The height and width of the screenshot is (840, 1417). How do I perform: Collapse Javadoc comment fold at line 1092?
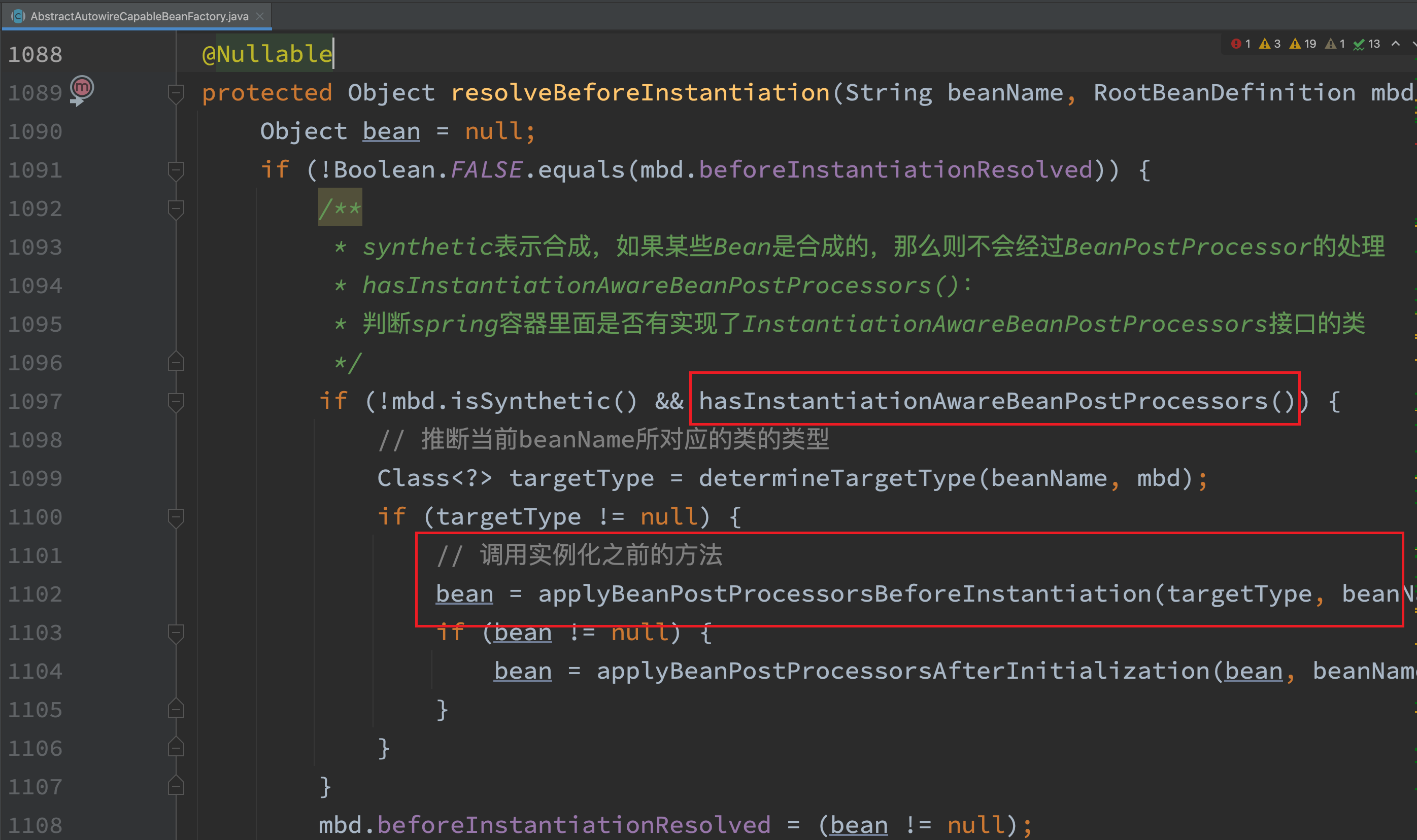[176, 209]
